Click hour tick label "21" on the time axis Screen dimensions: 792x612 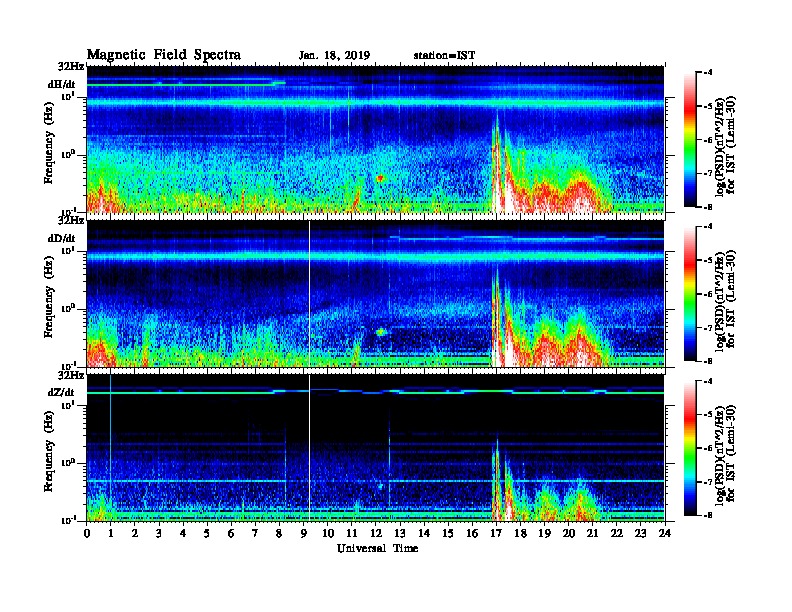[x=592, y=534]
